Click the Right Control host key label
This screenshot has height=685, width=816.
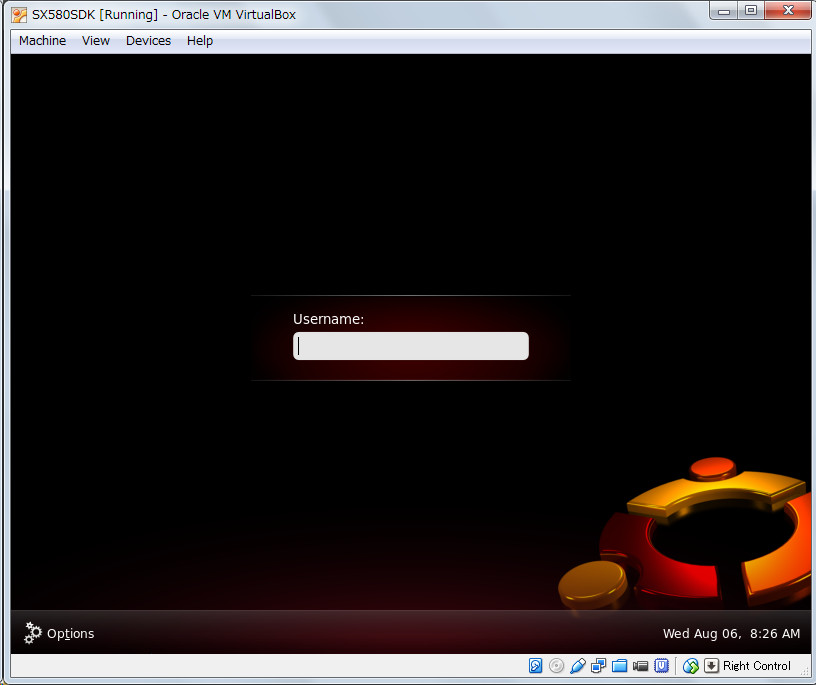(757, 666)
